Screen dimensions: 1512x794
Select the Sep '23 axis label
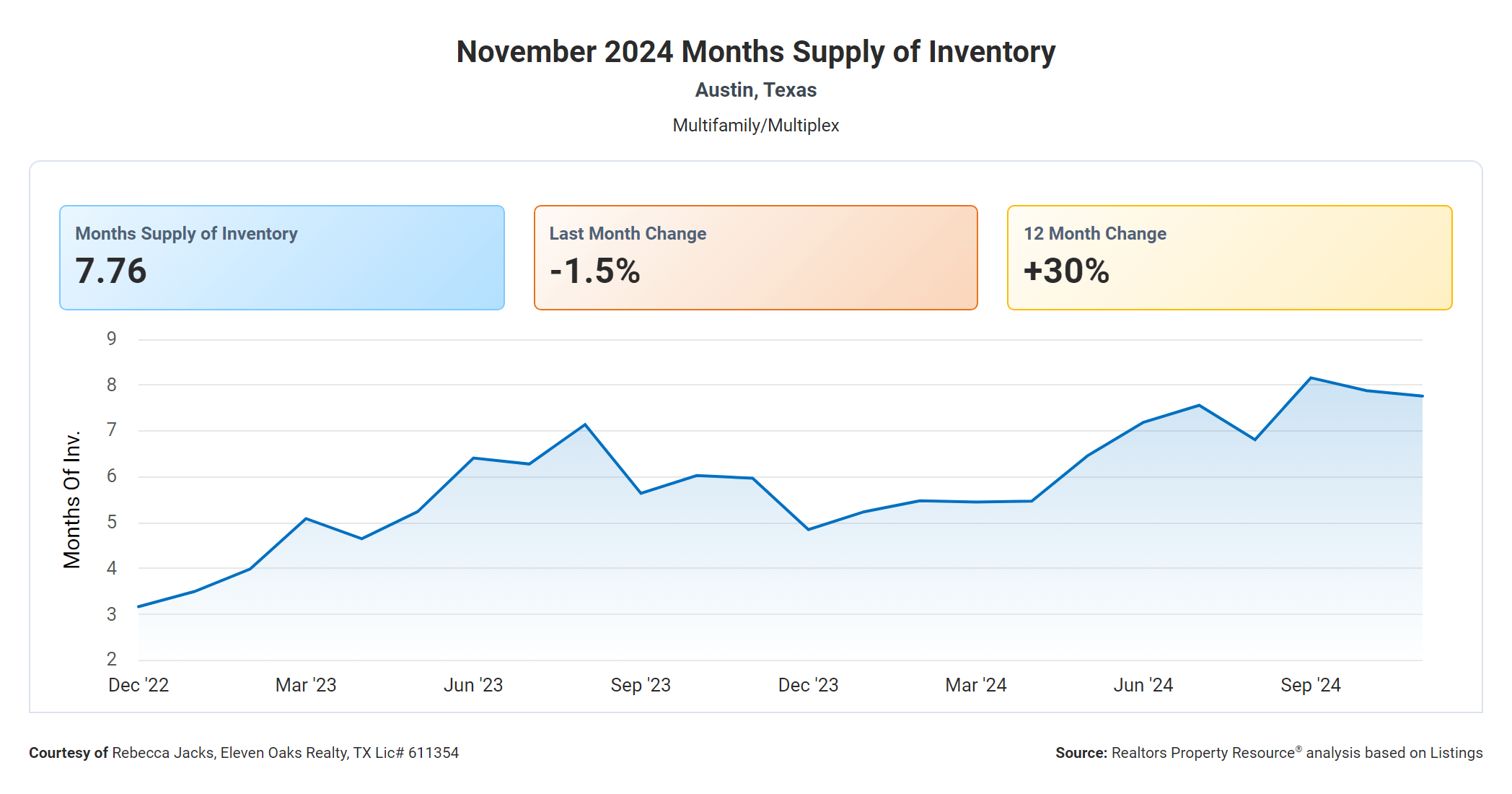click(x=641, y=685)
